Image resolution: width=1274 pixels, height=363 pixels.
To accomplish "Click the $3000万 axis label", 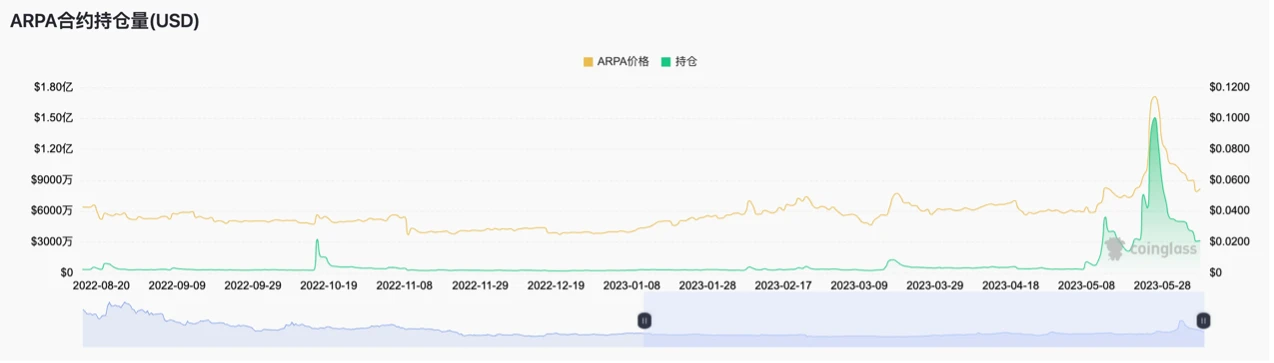I will [x=53, y=242].
